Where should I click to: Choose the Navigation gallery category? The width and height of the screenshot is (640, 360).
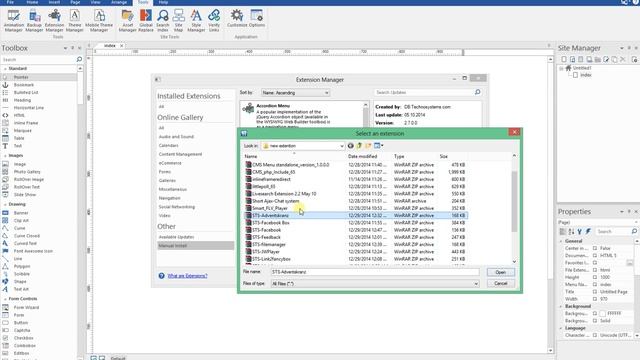(x=169, y=198)
